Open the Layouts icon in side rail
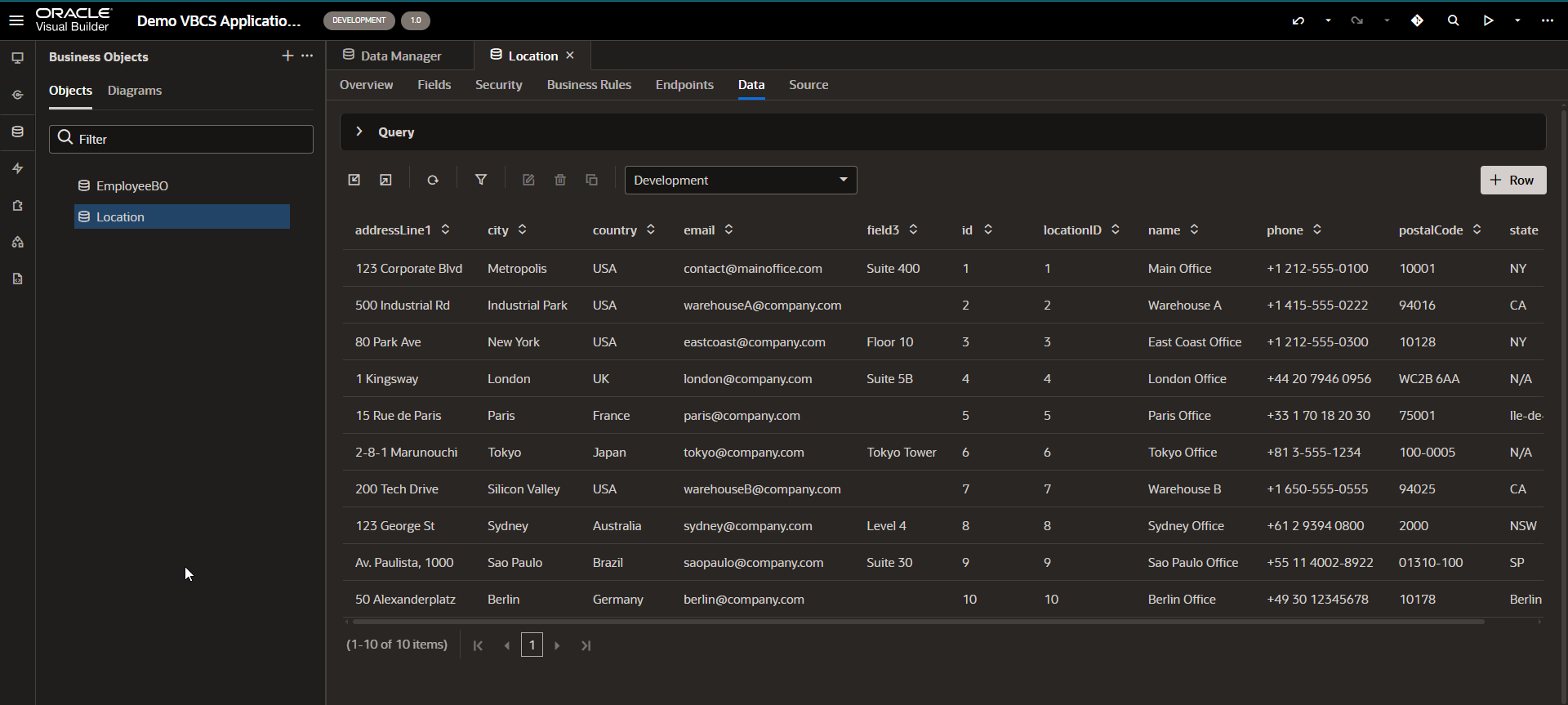 (17, 242)
